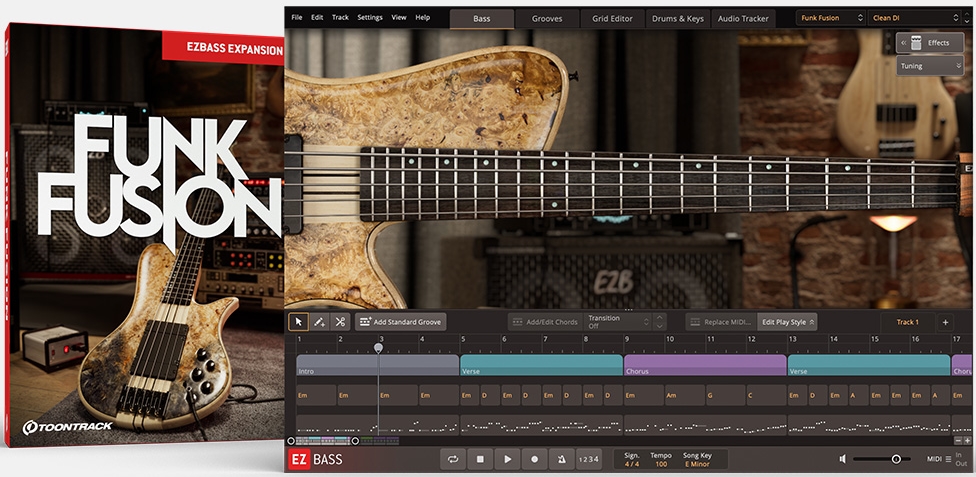Click the left handle of overview scrollbar

pos(291,441)
